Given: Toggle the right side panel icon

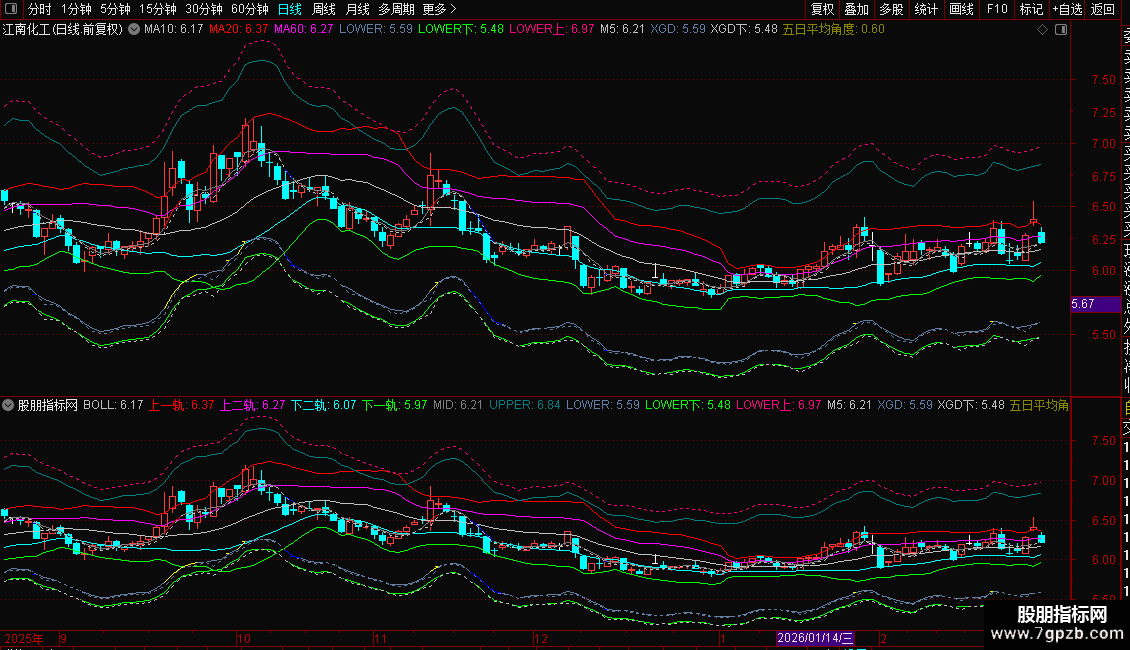Looking at the screenshot, I should (1061, 30).
